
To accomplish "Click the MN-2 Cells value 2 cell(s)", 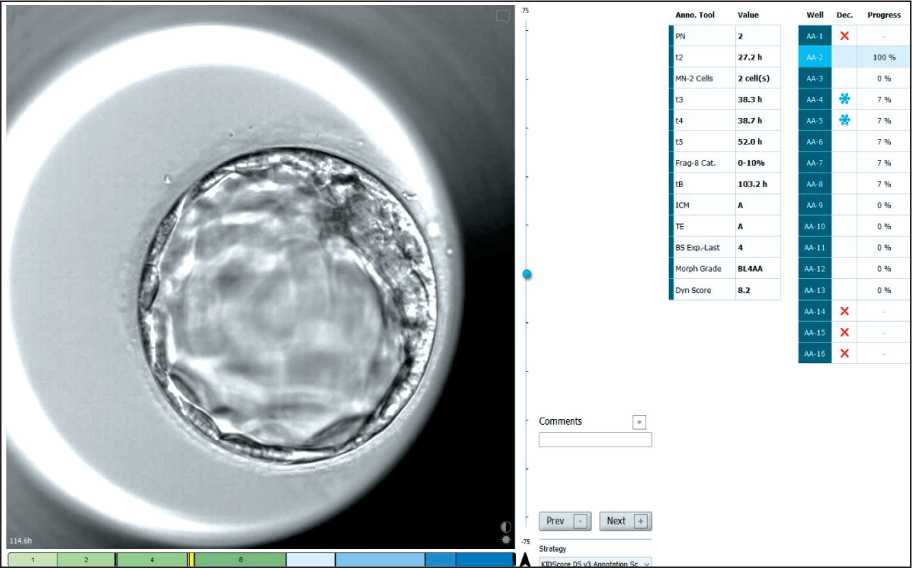I will (x=757, y=79).
